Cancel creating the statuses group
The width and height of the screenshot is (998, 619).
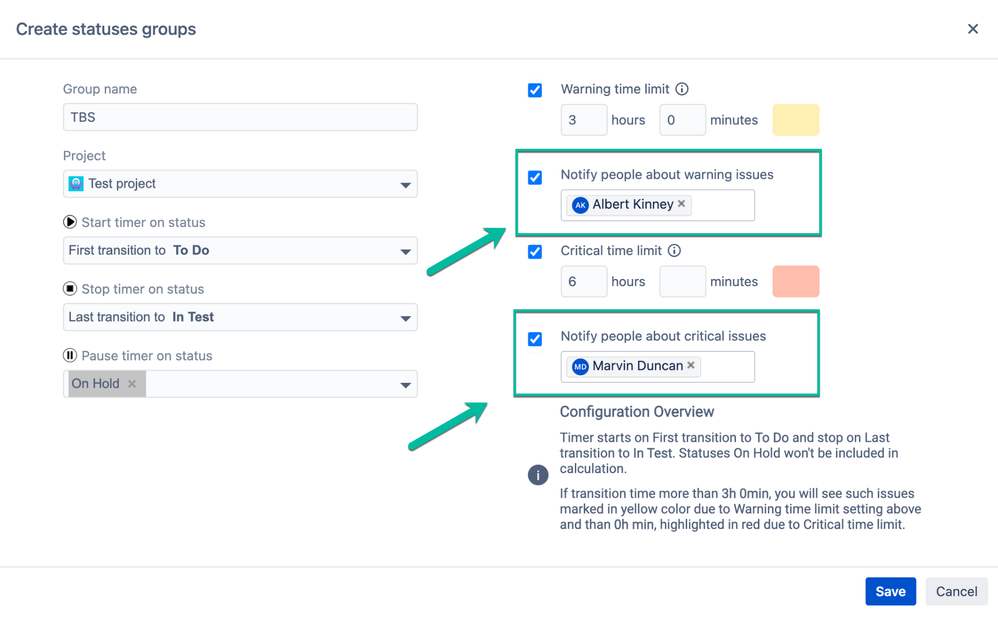pos(956,591)
